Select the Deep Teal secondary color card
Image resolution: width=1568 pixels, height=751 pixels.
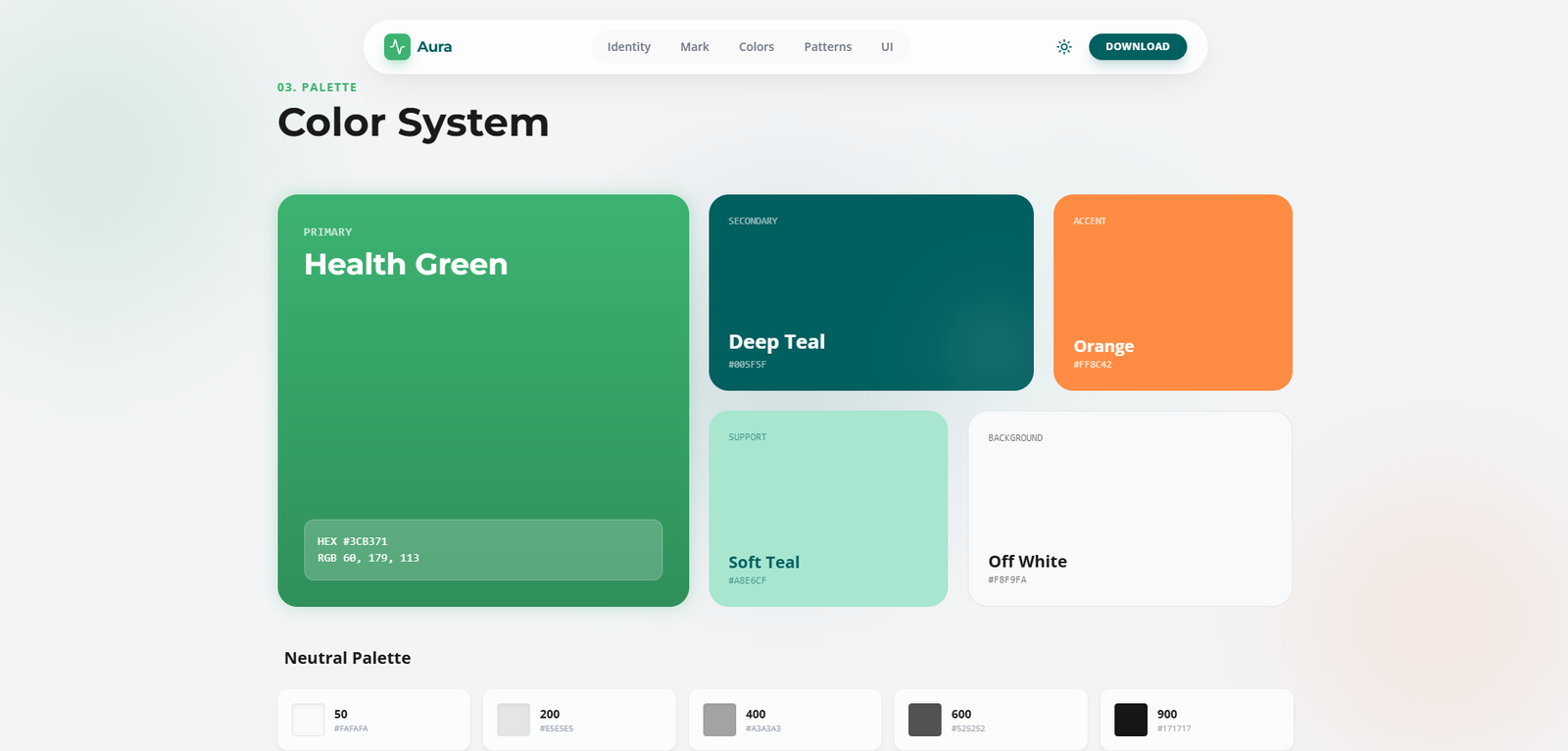(871, 292)
